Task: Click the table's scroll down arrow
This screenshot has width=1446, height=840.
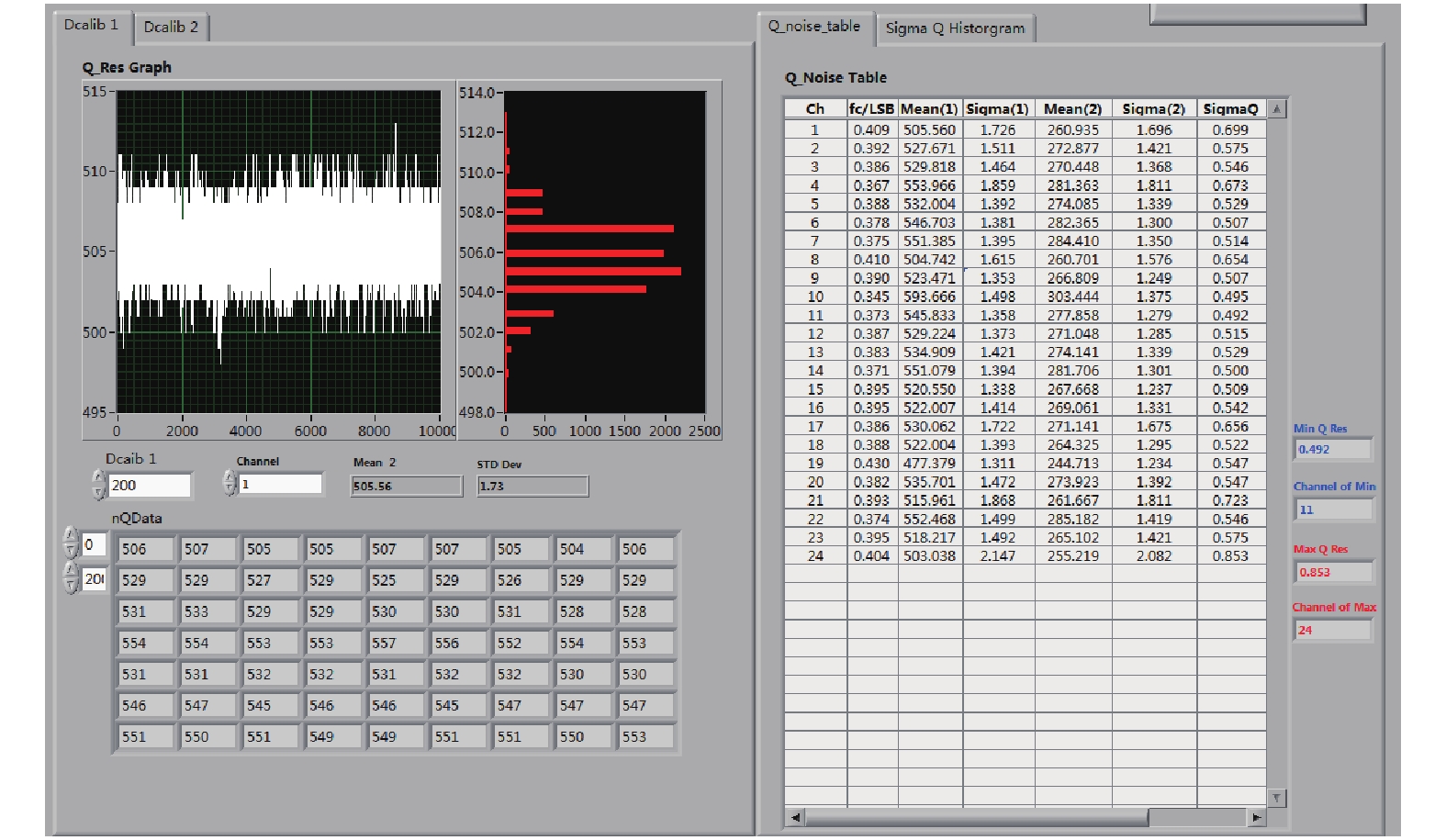Action: (x=1276, y=798)
